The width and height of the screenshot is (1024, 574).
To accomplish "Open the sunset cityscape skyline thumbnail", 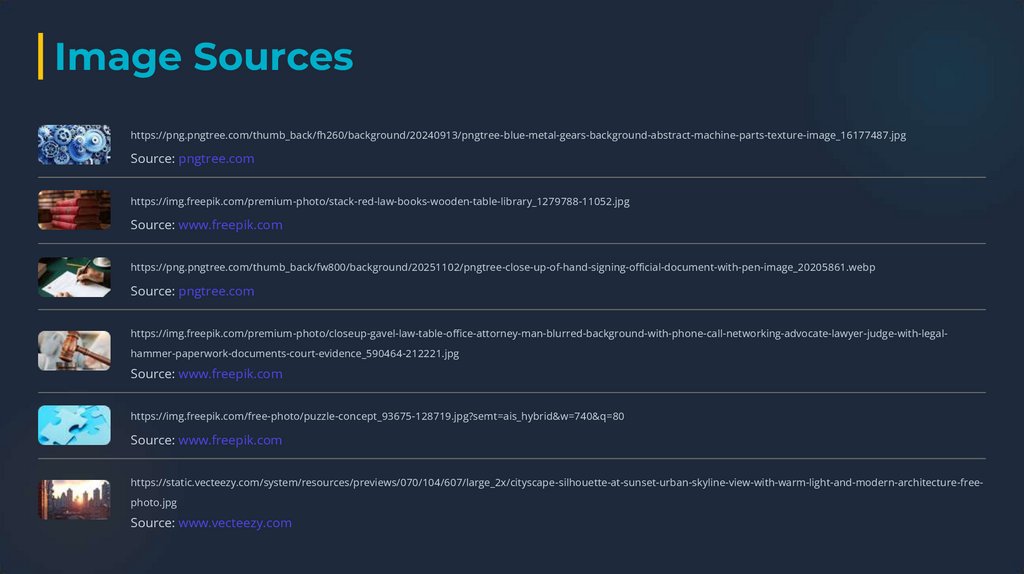I will (74, 499).
